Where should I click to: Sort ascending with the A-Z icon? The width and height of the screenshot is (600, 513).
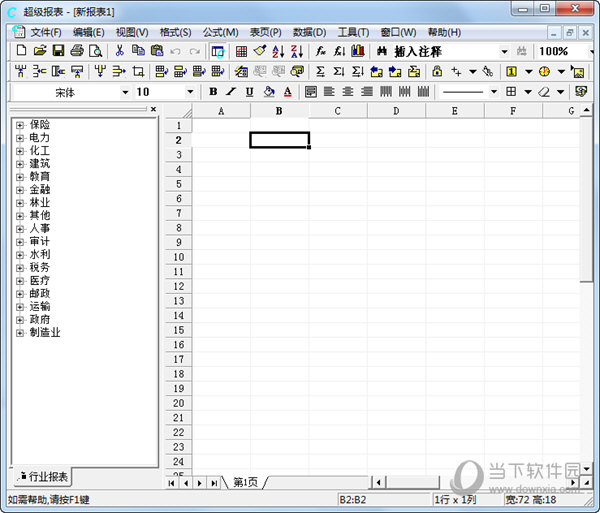click(278, 51)
